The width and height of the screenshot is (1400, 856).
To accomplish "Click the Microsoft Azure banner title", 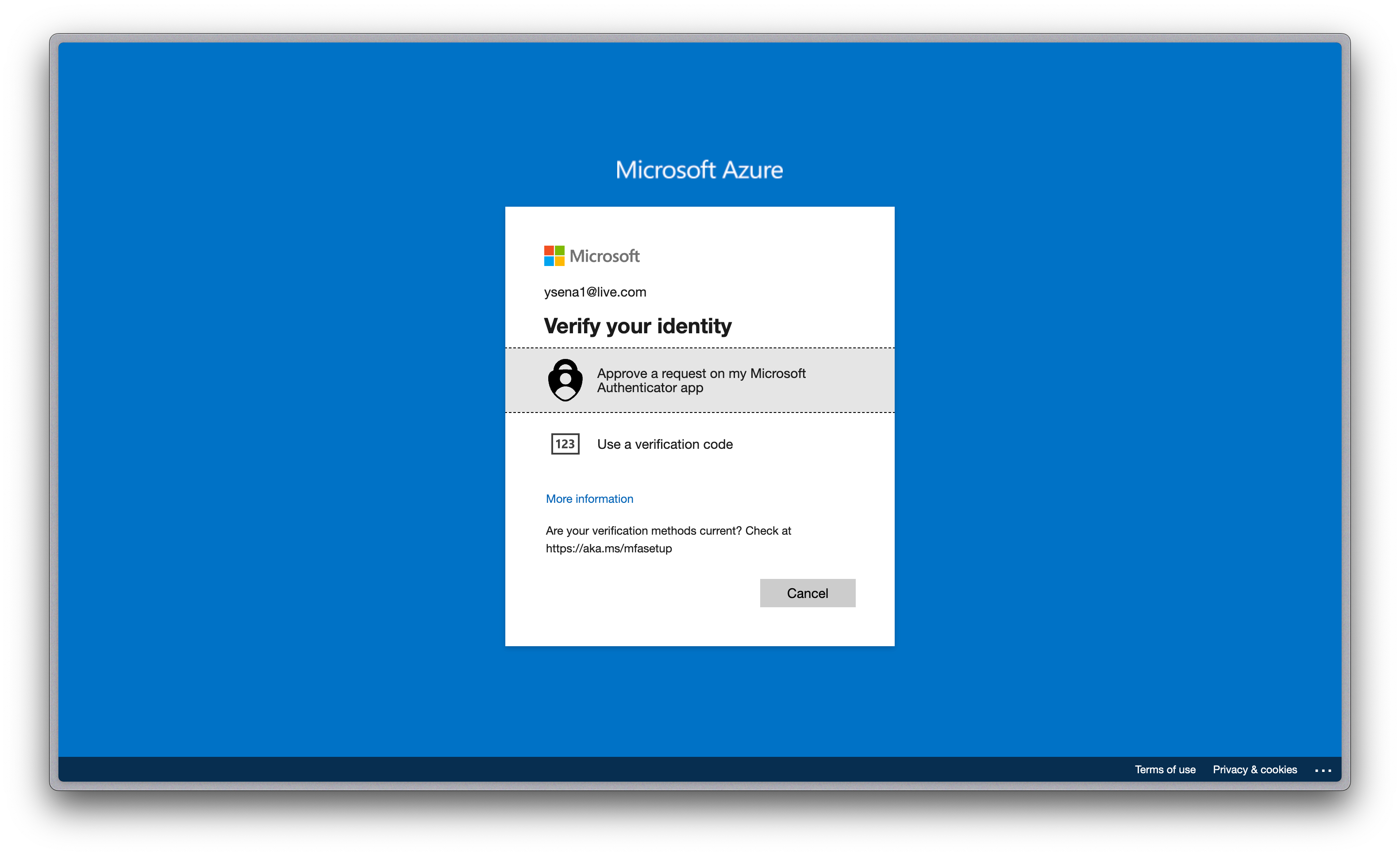I will (x=700, y=170).
